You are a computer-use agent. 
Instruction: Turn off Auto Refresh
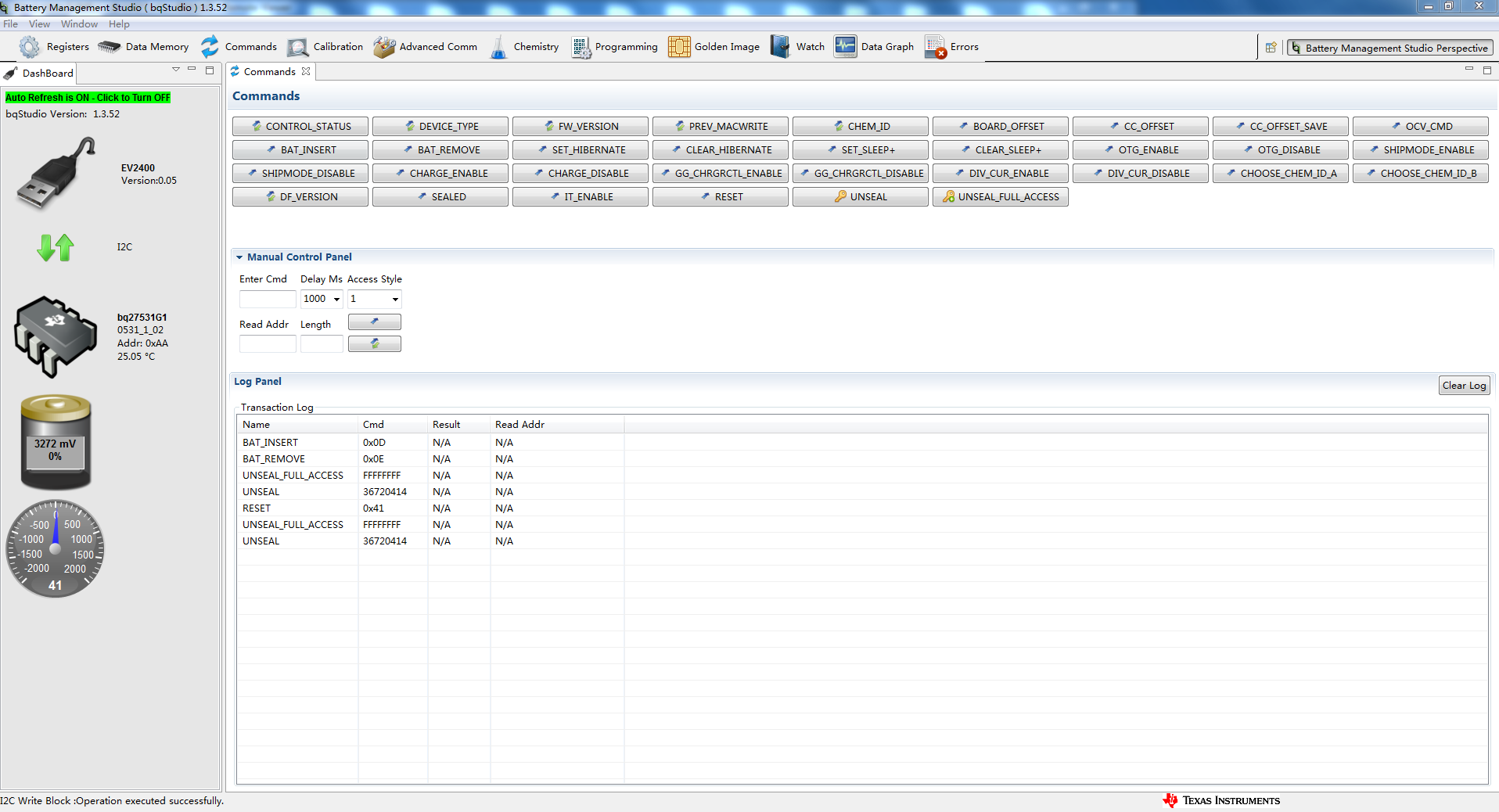88,98
